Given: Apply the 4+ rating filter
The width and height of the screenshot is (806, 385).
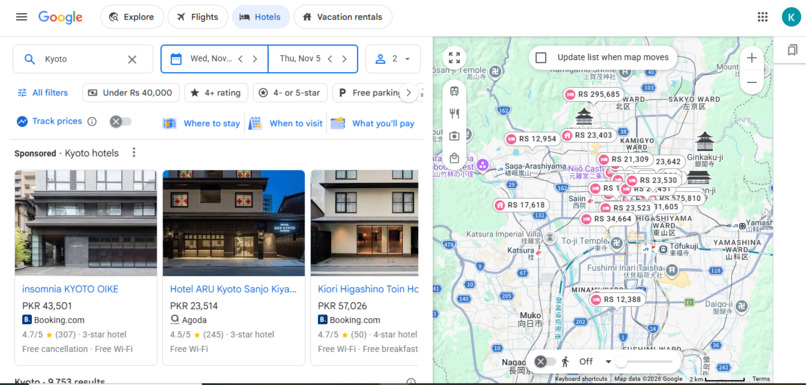Looking at the screenshot, I should tap(216, 93).
